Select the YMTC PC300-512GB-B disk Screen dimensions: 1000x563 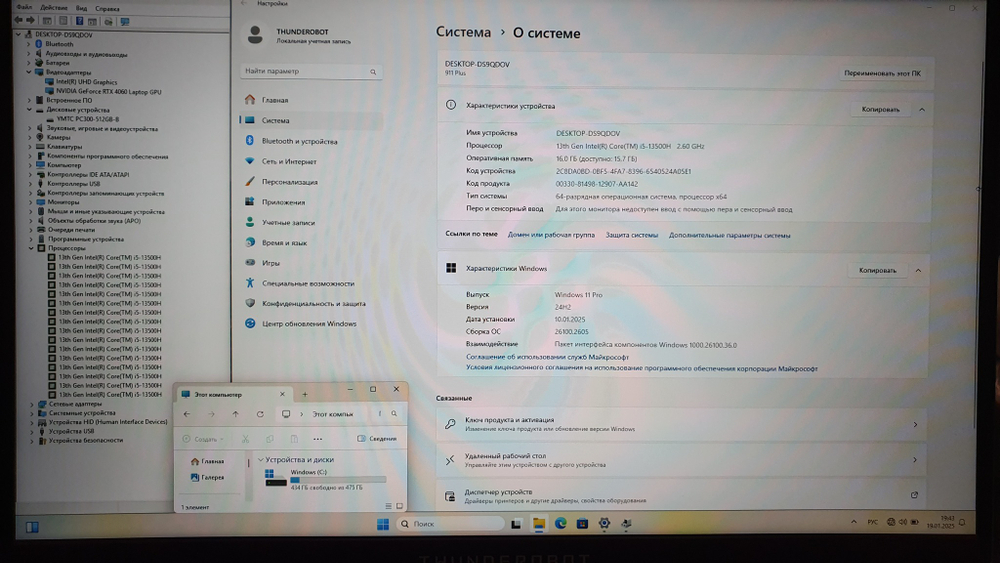(87, 119)
